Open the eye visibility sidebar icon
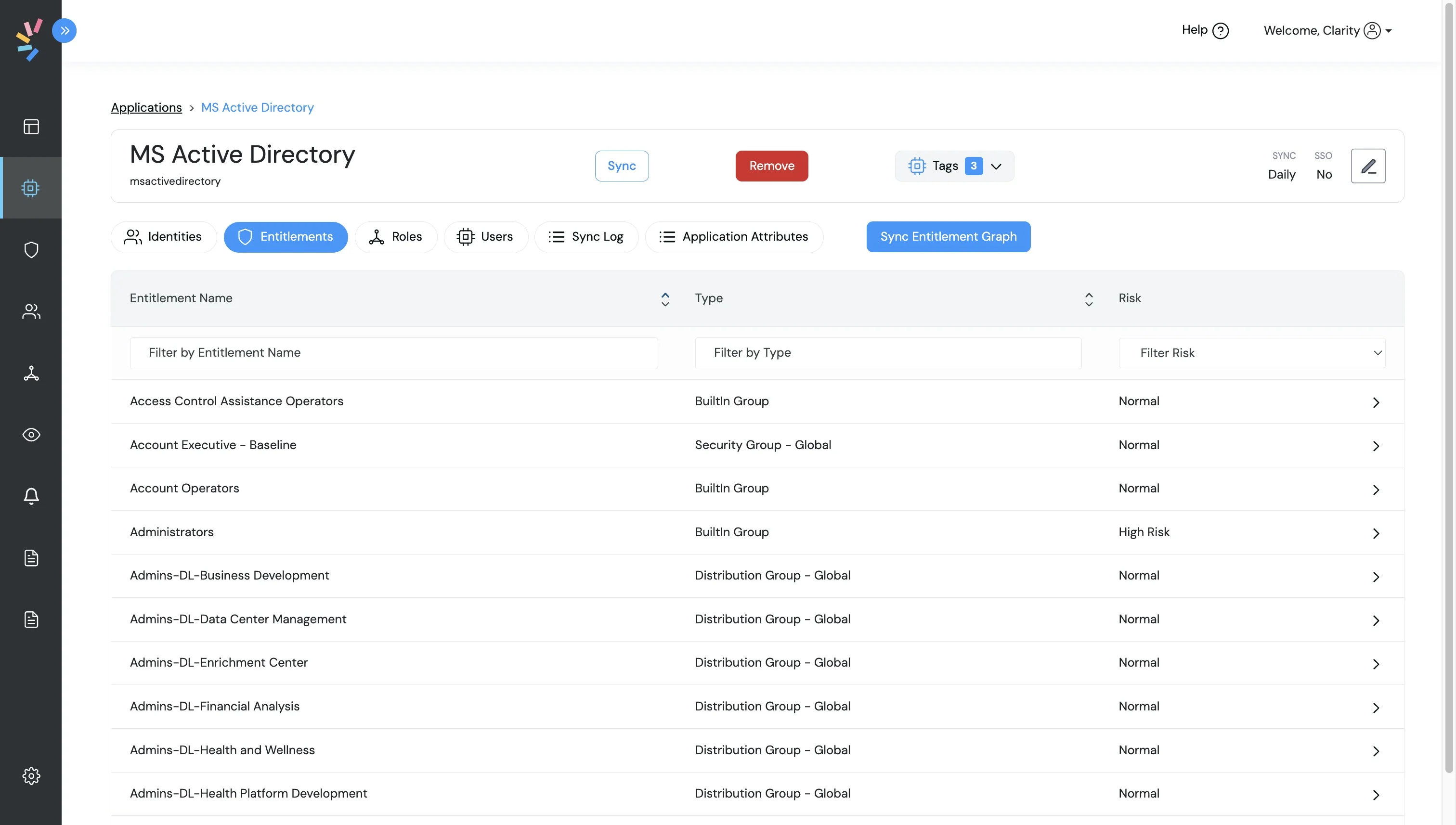 click(x=31, y=435)
